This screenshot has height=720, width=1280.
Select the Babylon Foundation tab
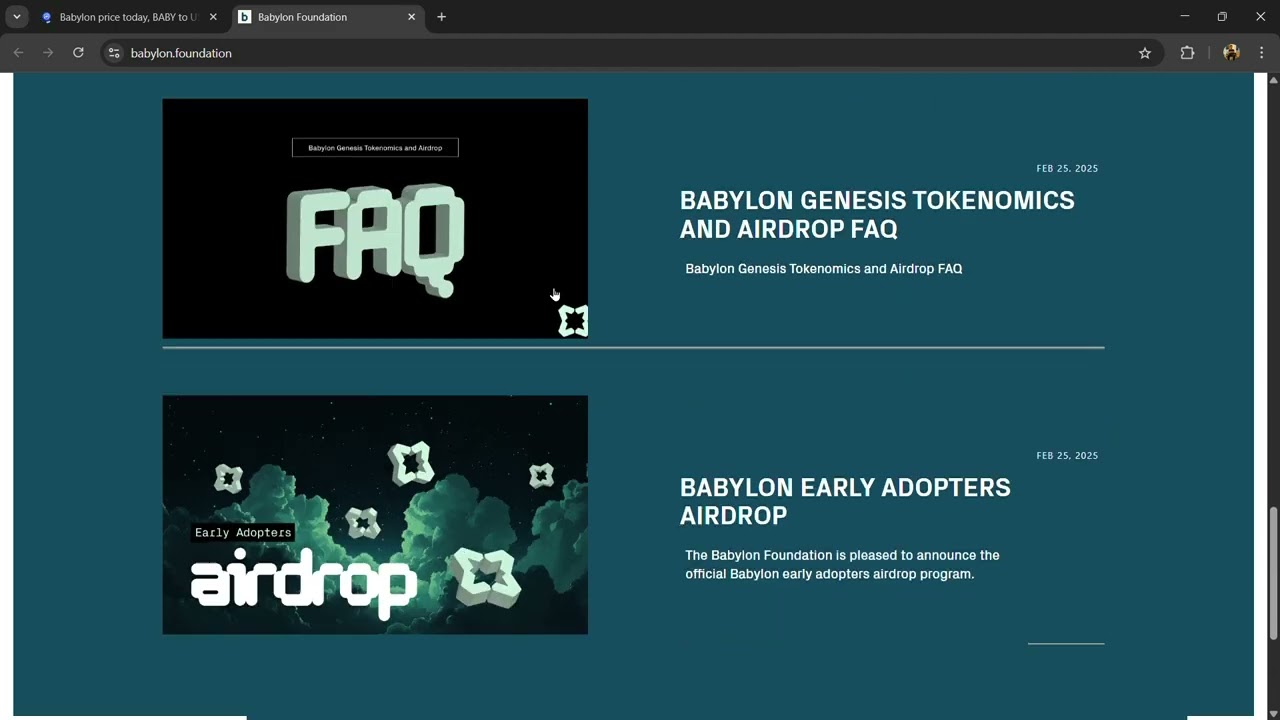click(x=327, y=17)
